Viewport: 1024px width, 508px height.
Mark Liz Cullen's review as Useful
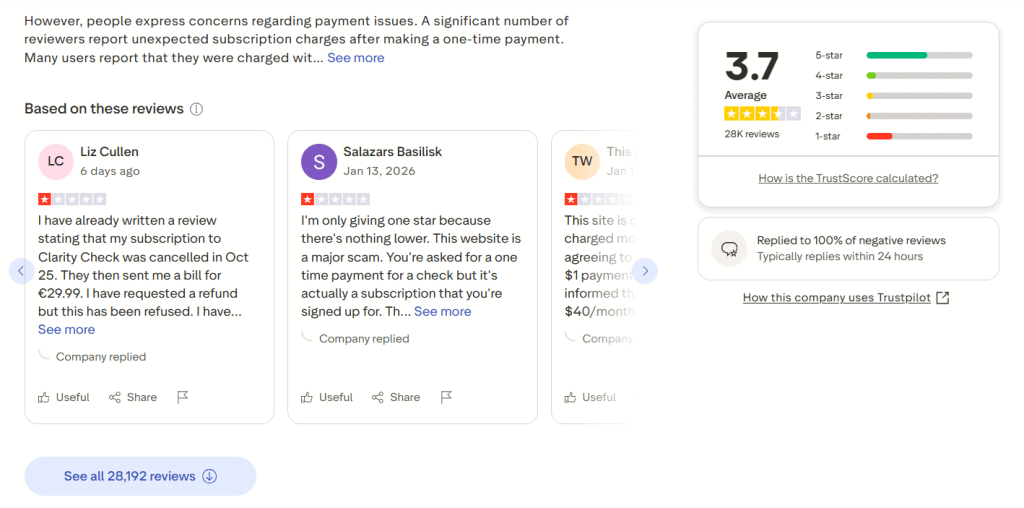[64, 397]
